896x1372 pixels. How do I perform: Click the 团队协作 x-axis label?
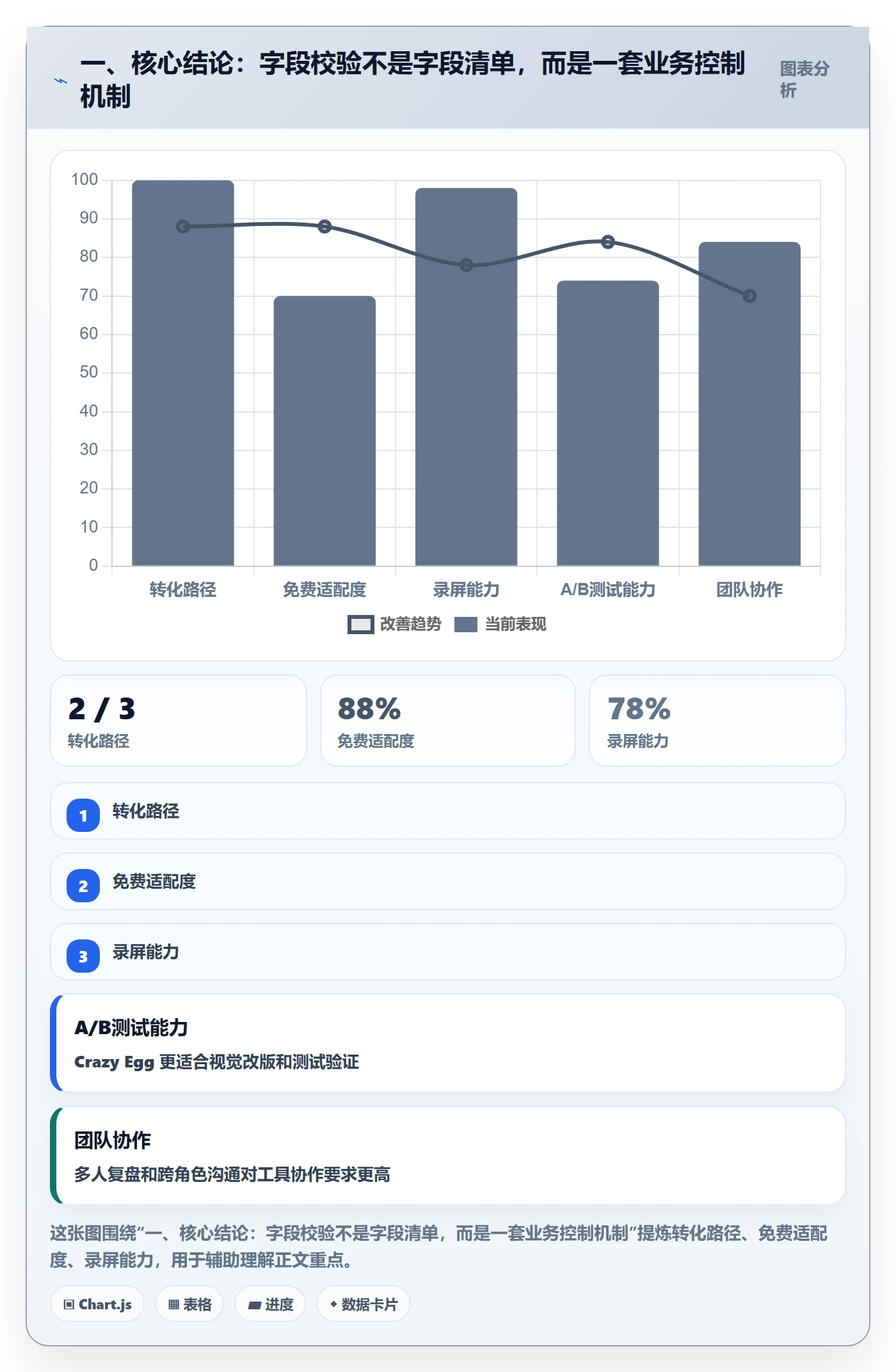(x=749, y=589)
